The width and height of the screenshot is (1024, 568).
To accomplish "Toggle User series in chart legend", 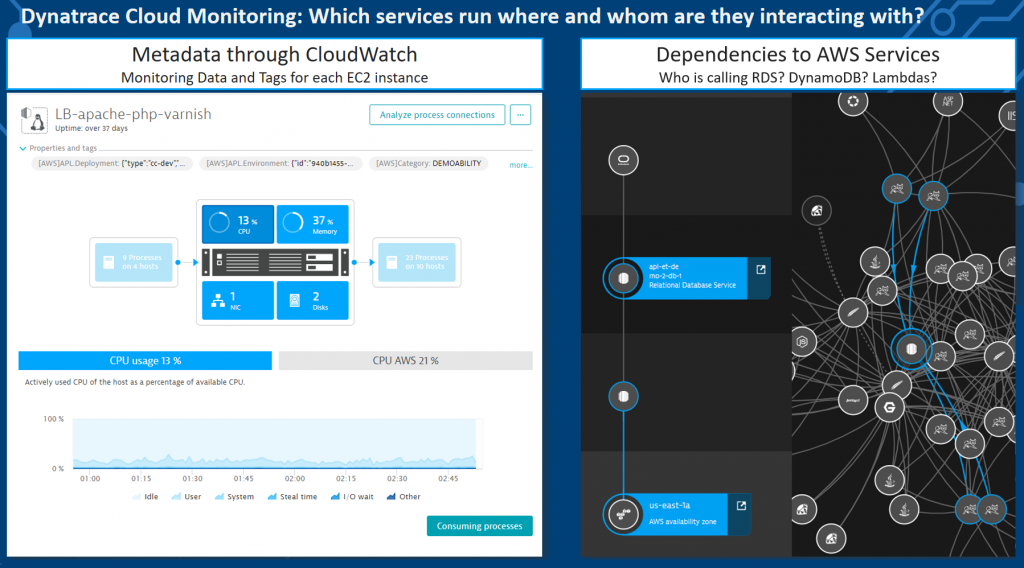I will (x=186, y=497).
